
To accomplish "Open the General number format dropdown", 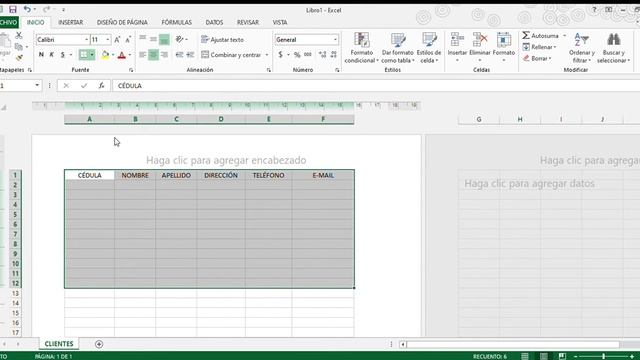I will (x=335, y=40).
